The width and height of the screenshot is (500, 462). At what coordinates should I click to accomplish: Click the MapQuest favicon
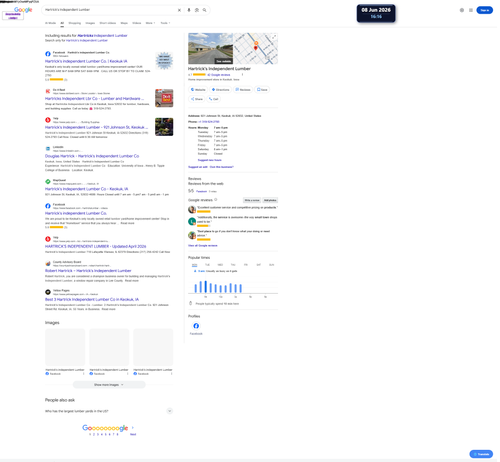[48, 181]
